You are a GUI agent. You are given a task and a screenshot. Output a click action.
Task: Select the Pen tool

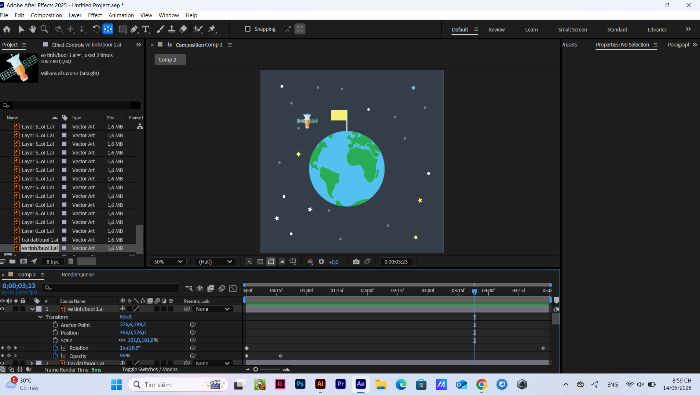coord(134,29)
